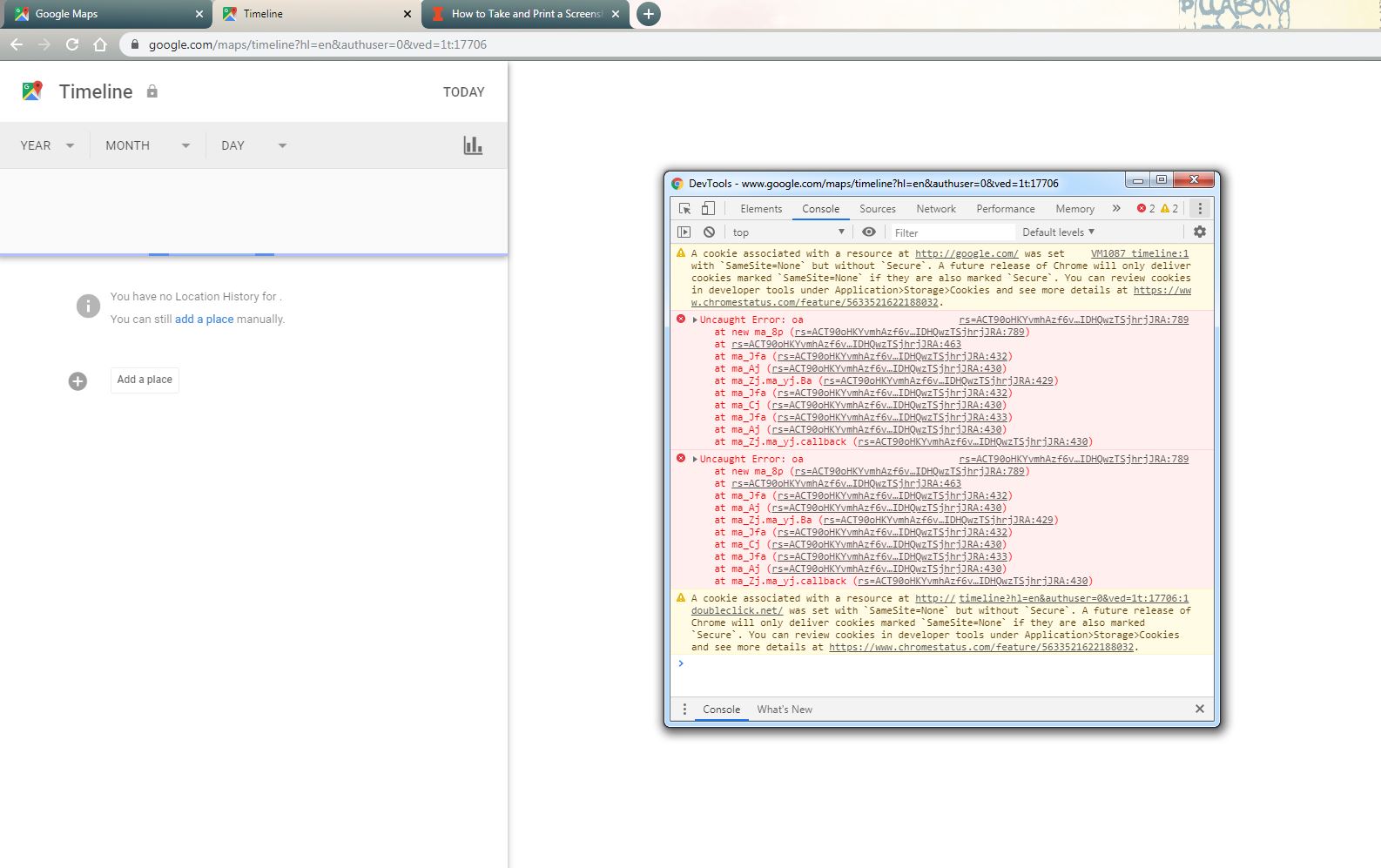Screen dimensions: 1381x868
Task: Select the inspect element tool in DevTools
Action: 684,209
